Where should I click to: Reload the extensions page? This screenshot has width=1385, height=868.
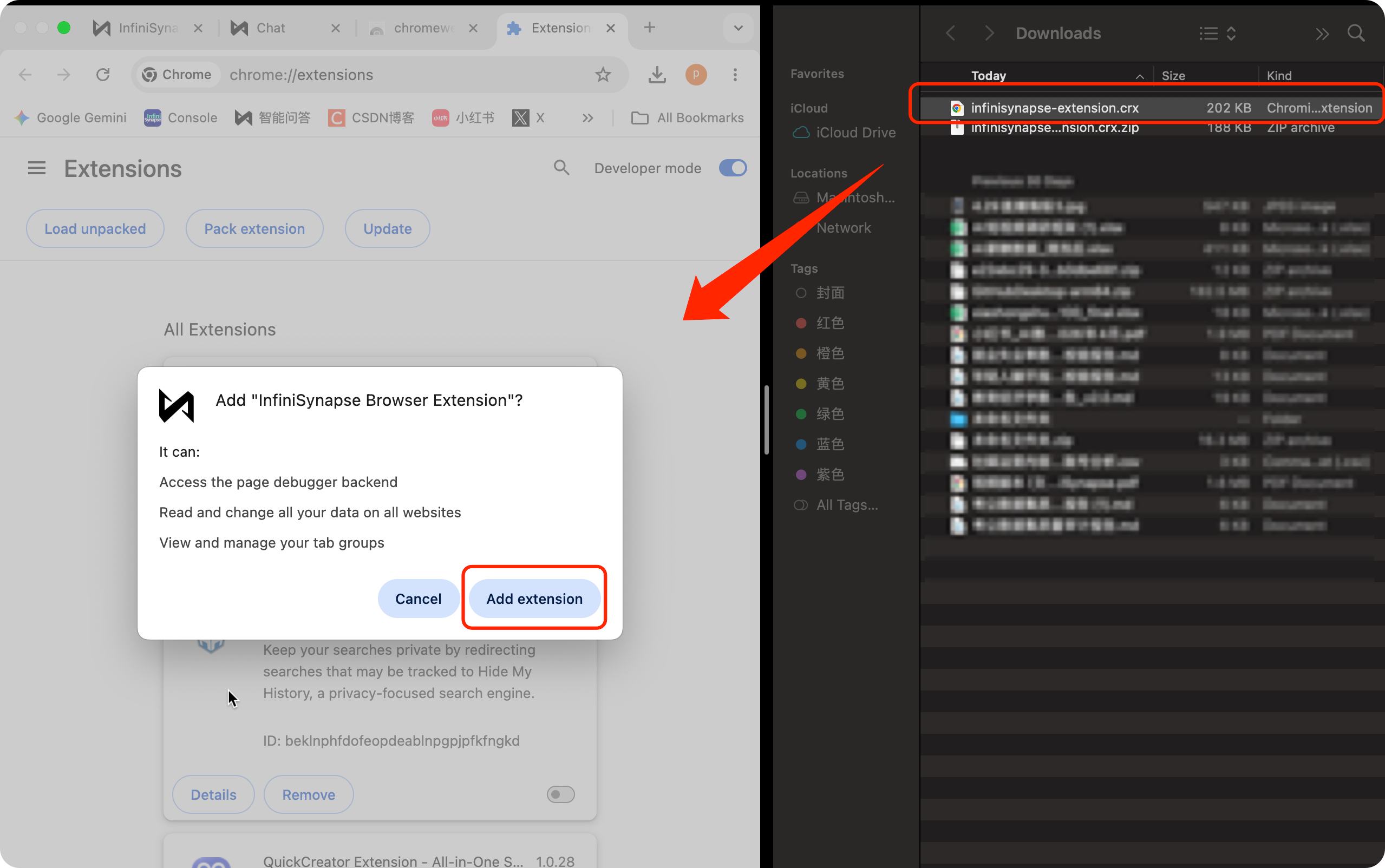pos(103,75)
